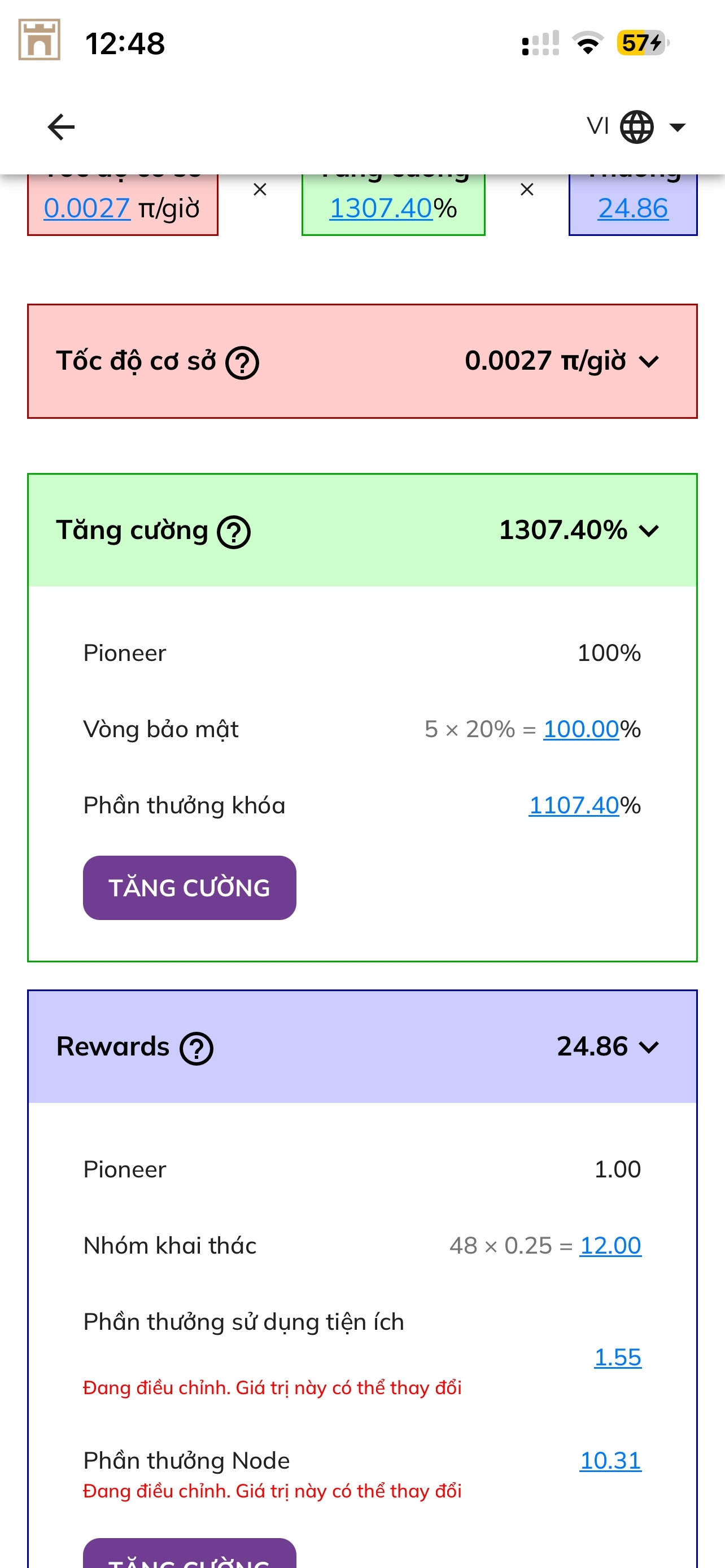Screen dimensions: 725x1568
Task: Click the 100.00 security circle link
Action: point(580,729)
